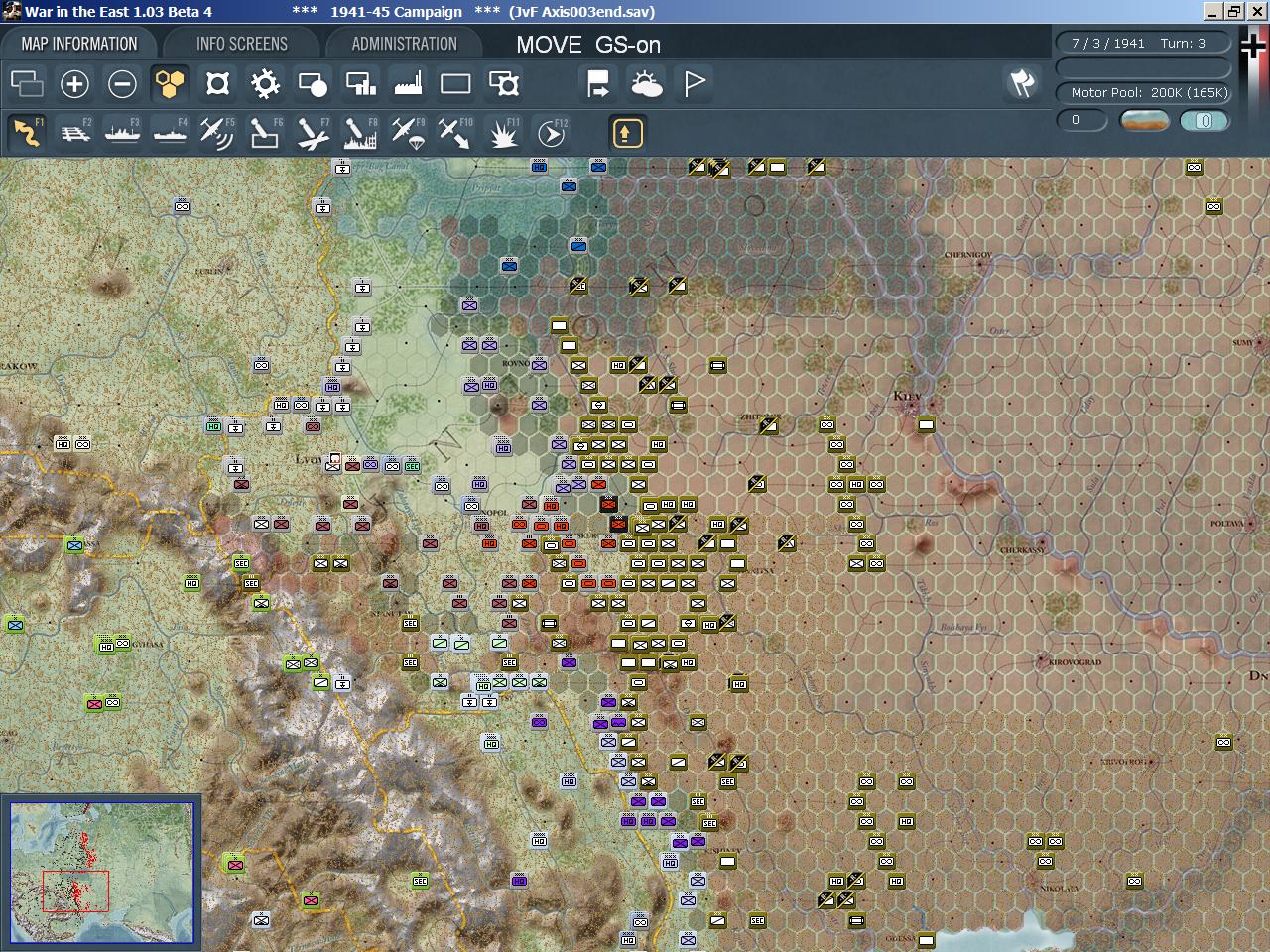Switch to the Map Information tab
The height and width of the screenshot is (952, 1270).
(79, 44)
